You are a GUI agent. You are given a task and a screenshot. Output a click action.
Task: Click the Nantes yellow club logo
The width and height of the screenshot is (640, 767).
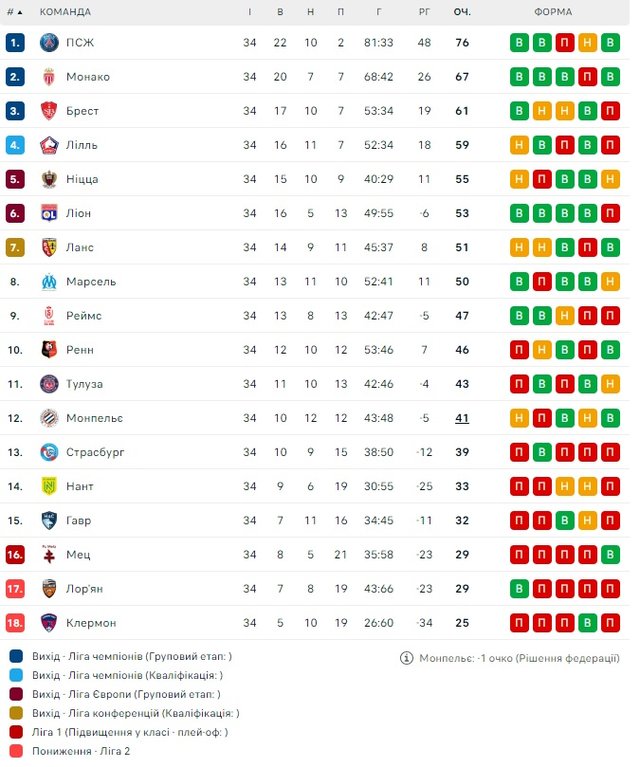(49, 486)
